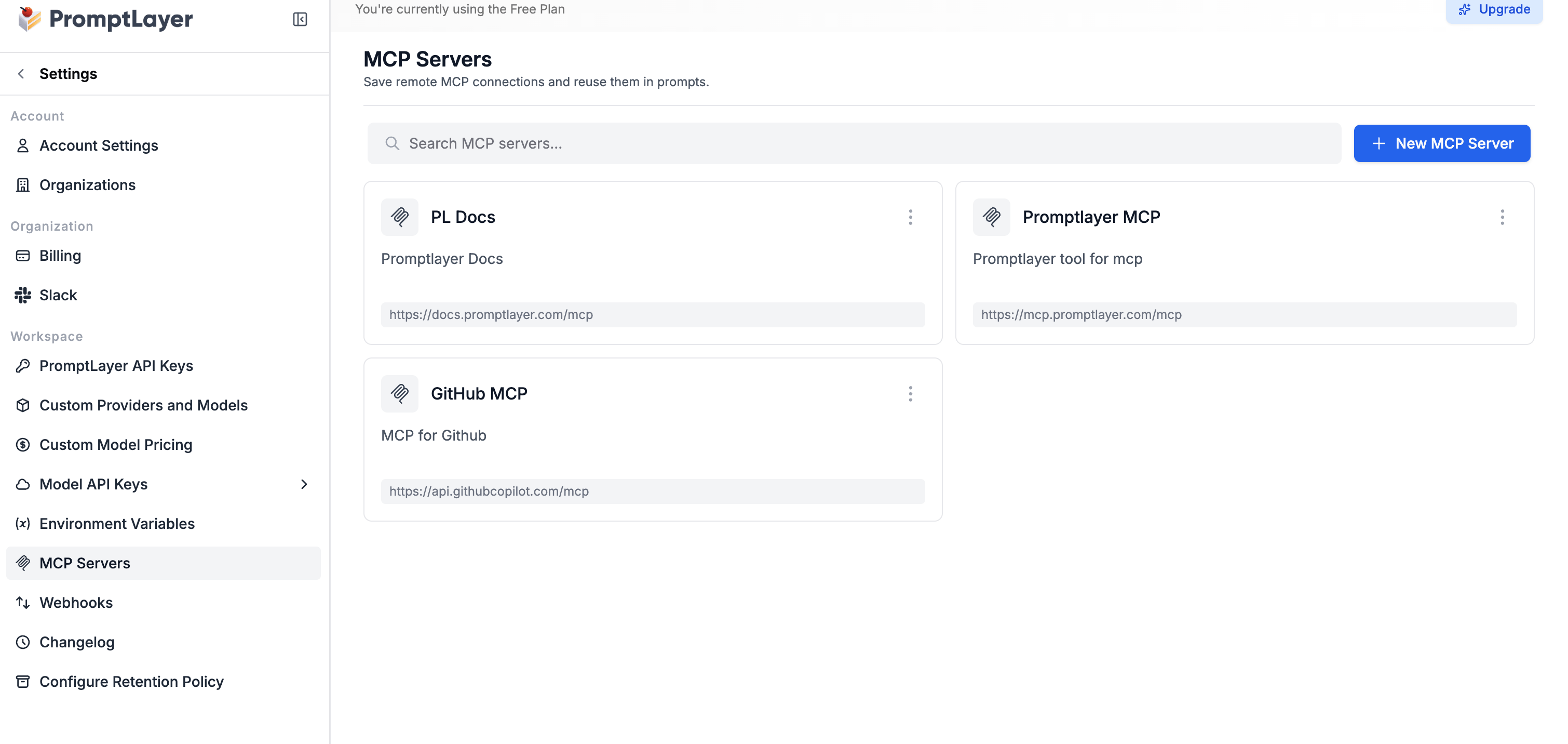The height and width of the screenshot is (744, 1568).
Task: Click the GitHub MCP card title
Action: (479, 394)
